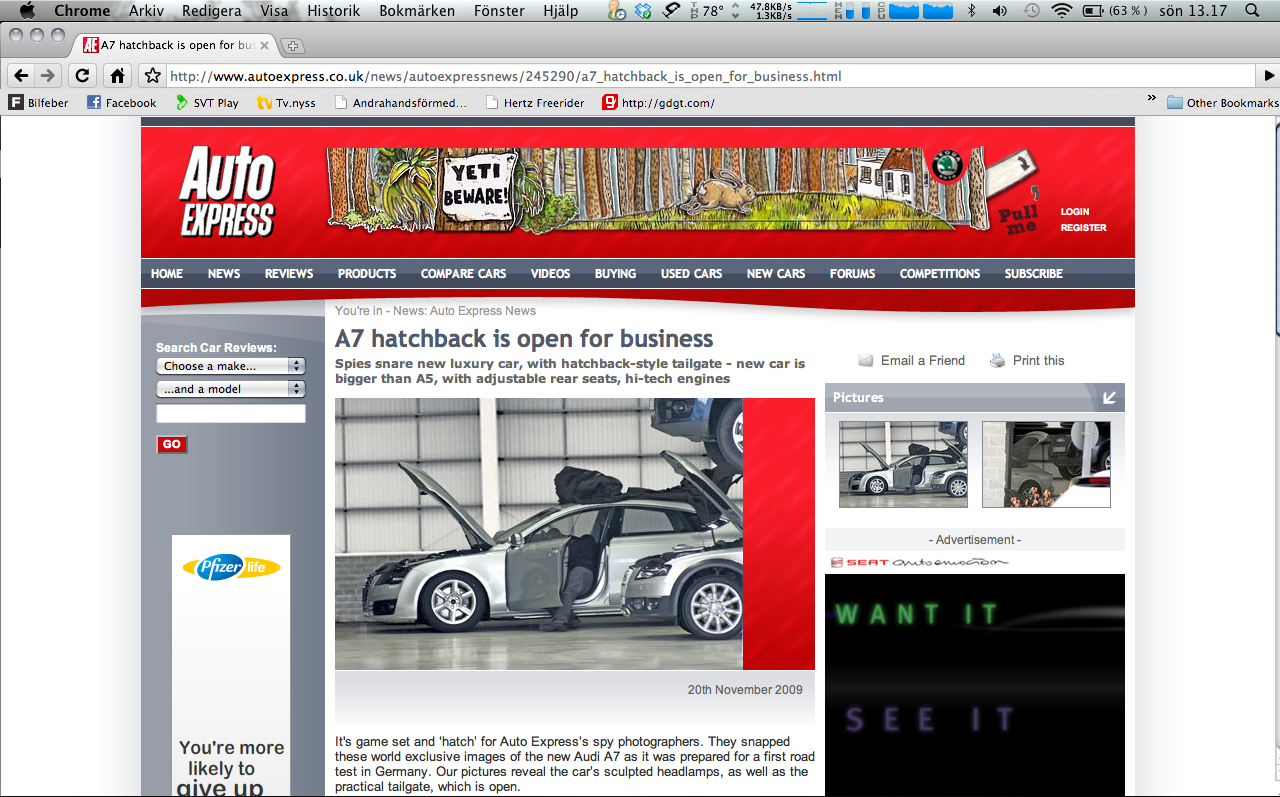Click the browser Forward arrow
The width and height of the screenshot is (1280, 797).
click(x=48, y=75)
